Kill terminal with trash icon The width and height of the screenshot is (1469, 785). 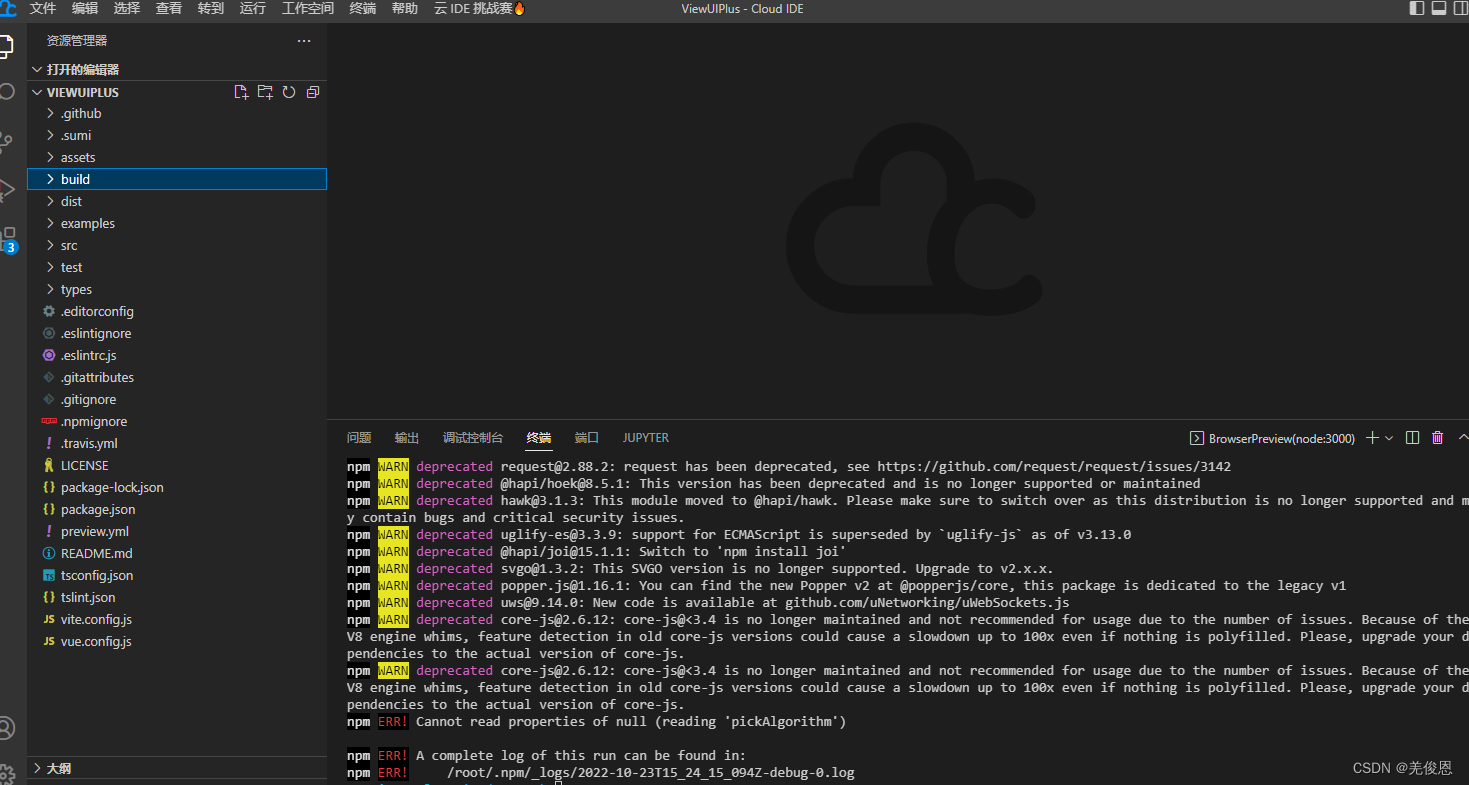click(1437, 438)
